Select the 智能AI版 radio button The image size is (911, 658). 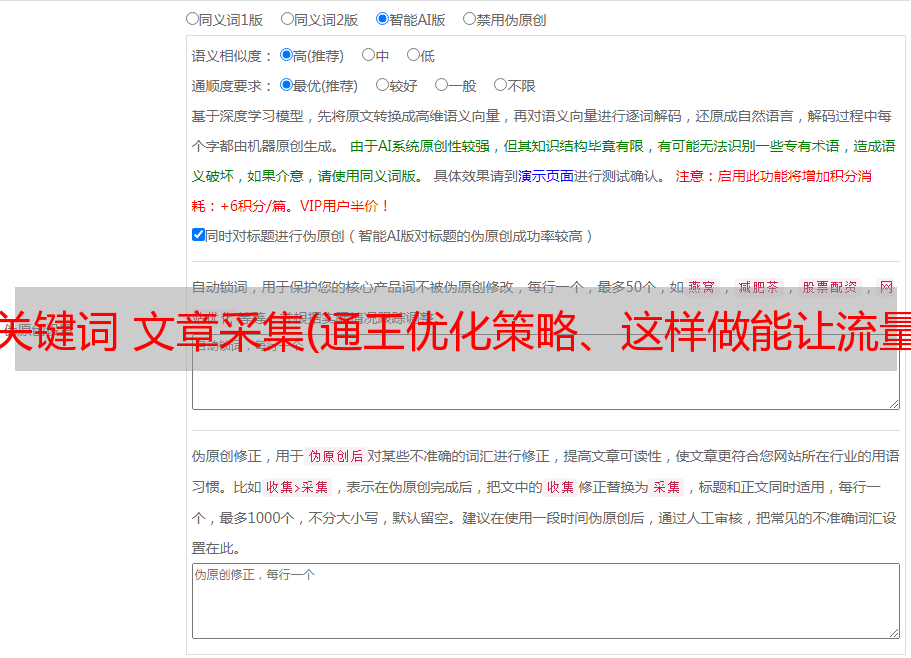click(x=382, y=18)
